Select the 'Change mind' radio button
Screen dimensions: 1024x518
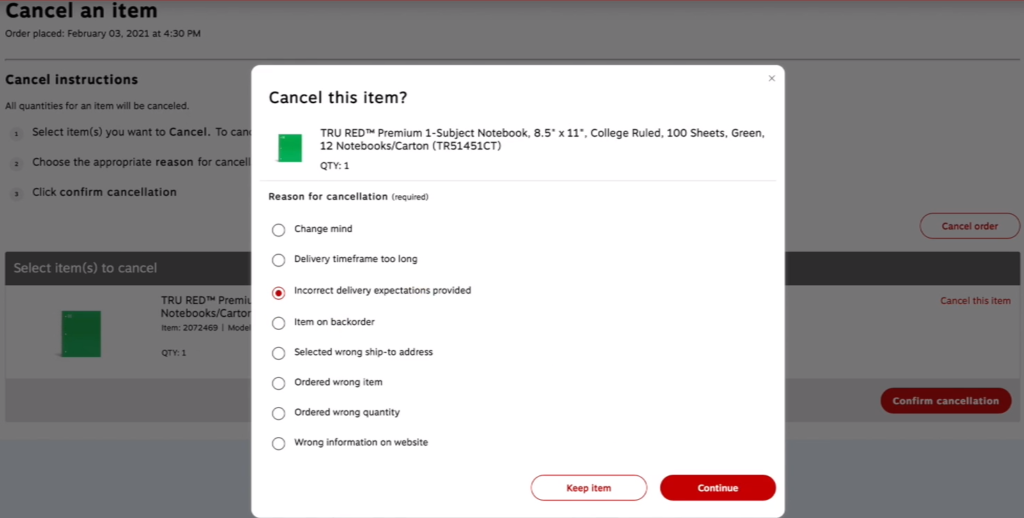(279, 230)
